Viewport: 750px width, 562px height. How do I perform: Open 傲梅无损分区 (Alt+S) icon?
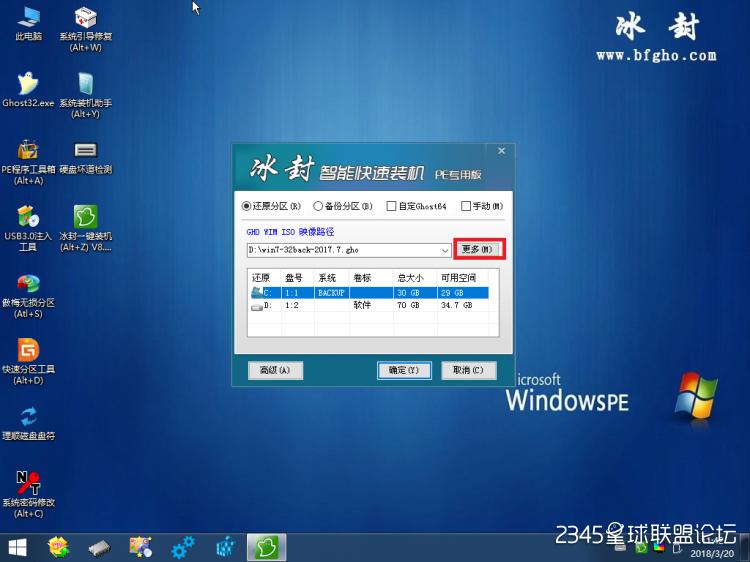tap(28, 296)
